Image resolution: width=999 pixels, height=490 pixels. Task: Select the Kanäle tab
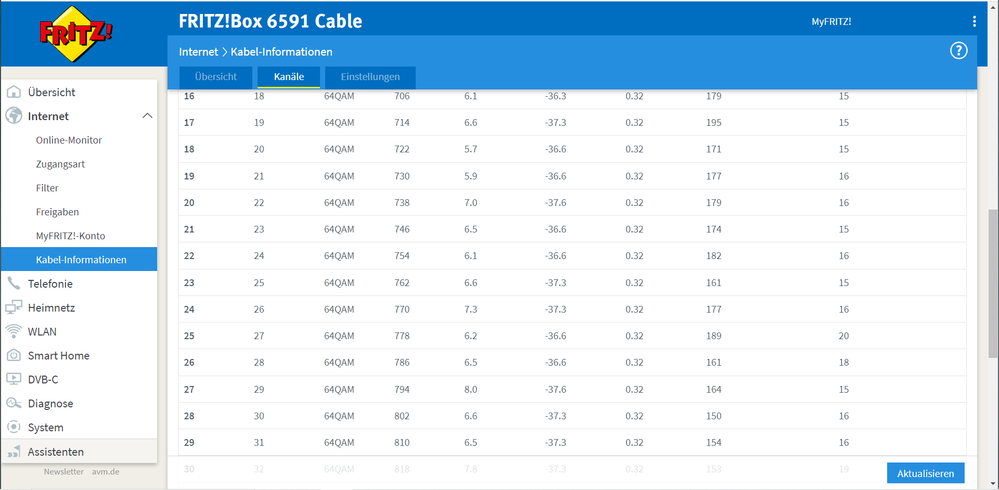(x=289, y=77)
